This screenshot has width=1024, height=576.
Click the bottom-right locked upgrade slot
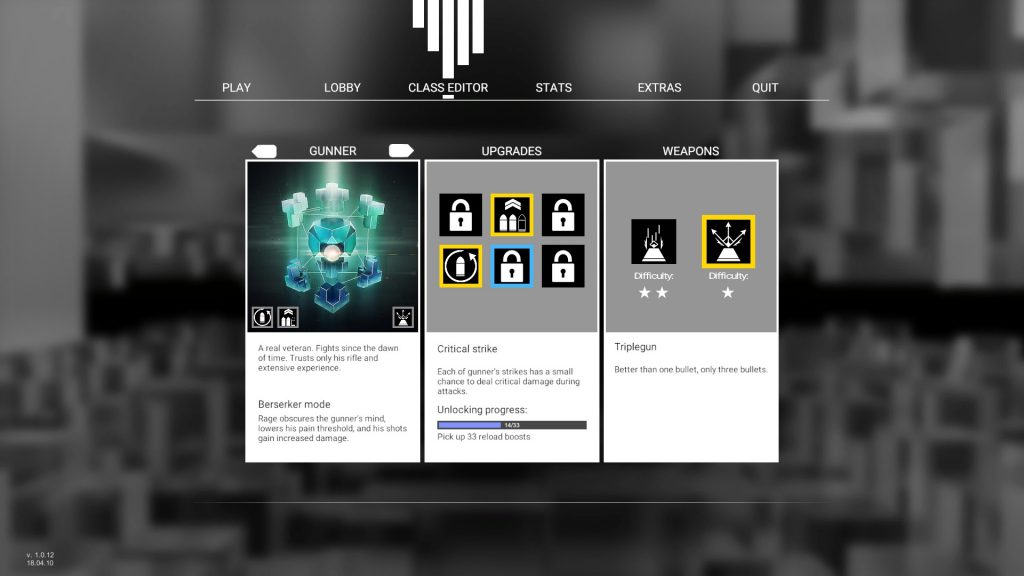pyautogui.click(x=563, y=266)
